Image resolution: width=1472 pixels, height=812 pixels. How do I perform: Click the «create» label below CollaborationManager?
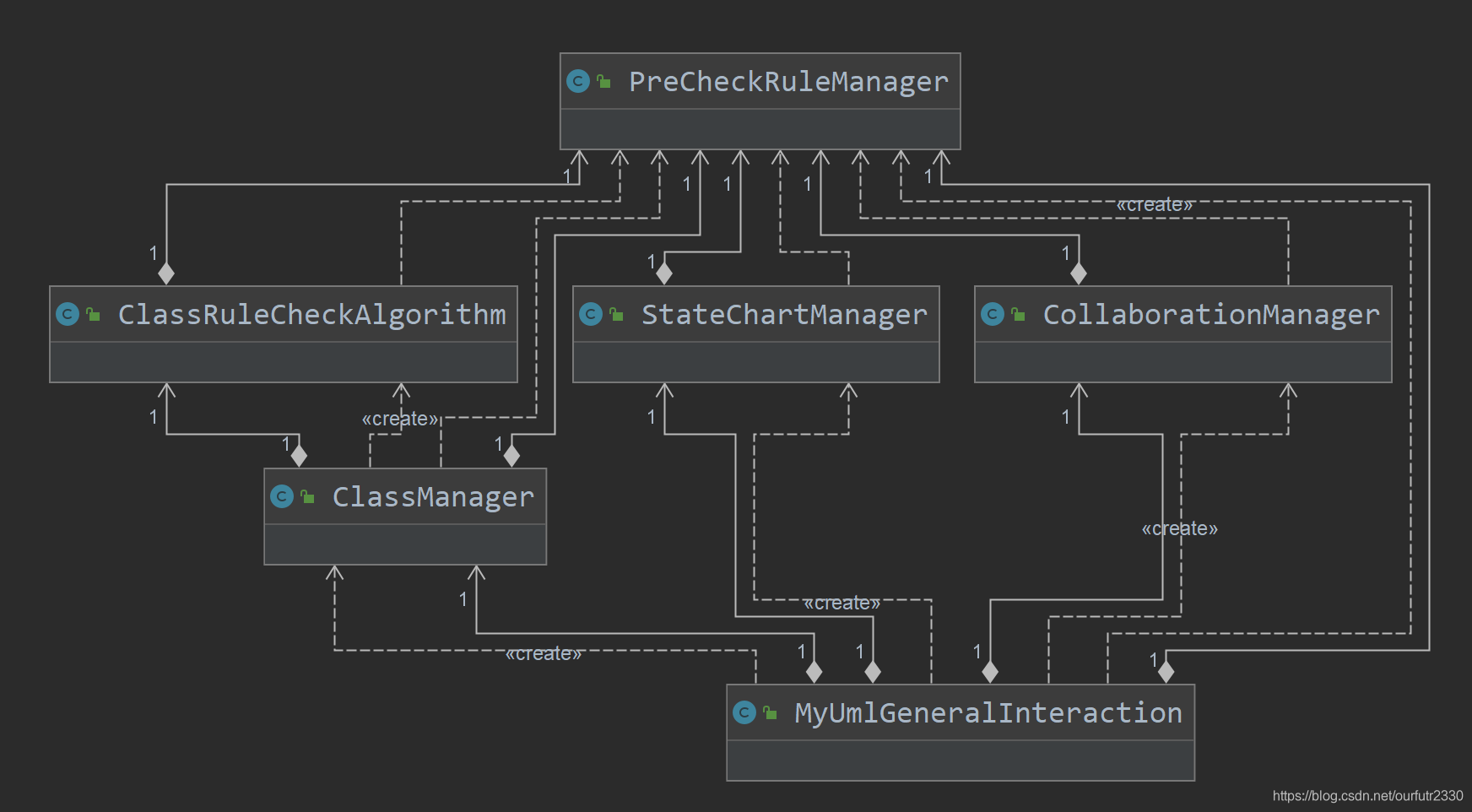1180,528
